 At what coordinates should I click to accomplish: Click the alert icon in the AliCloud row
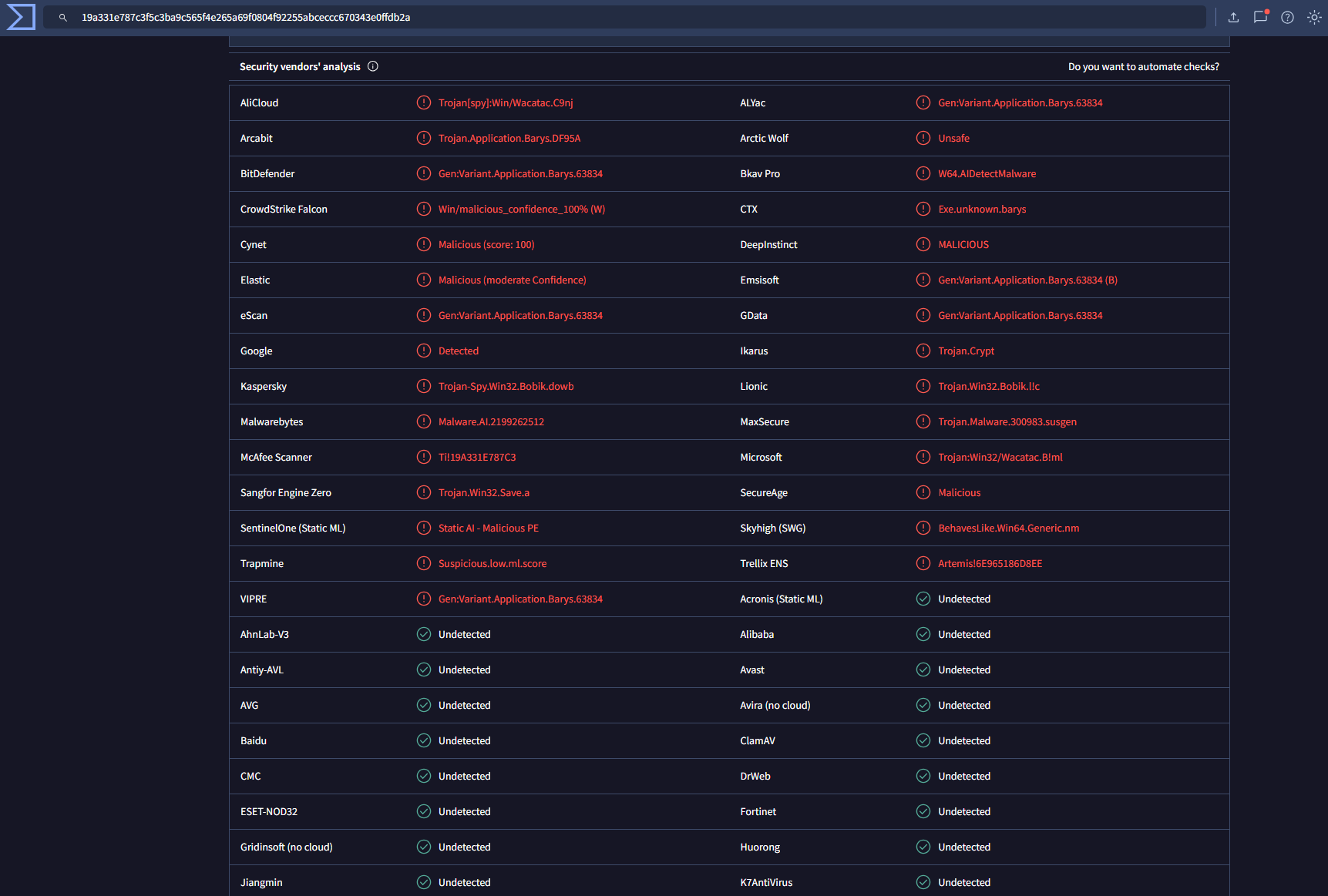click(x=424, y=102)
